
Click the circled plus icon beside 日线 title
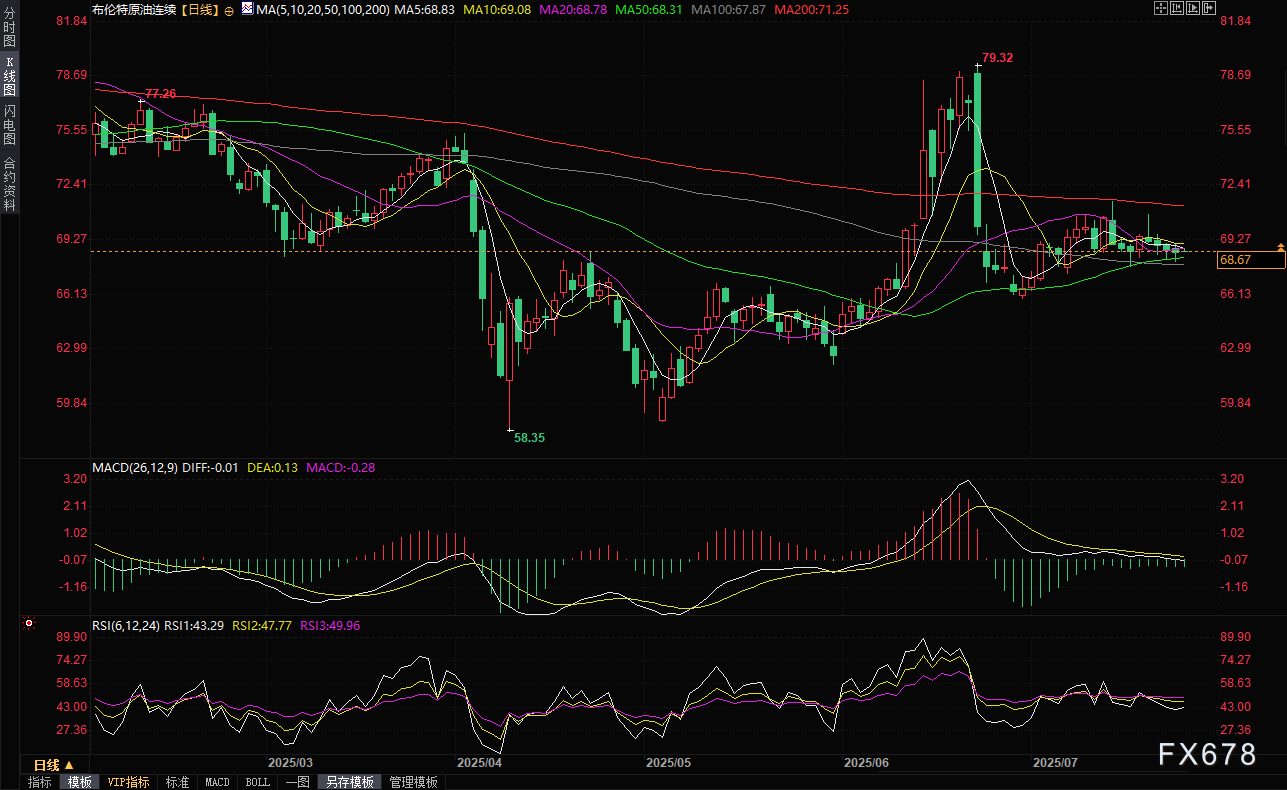[x=230, y=9]
